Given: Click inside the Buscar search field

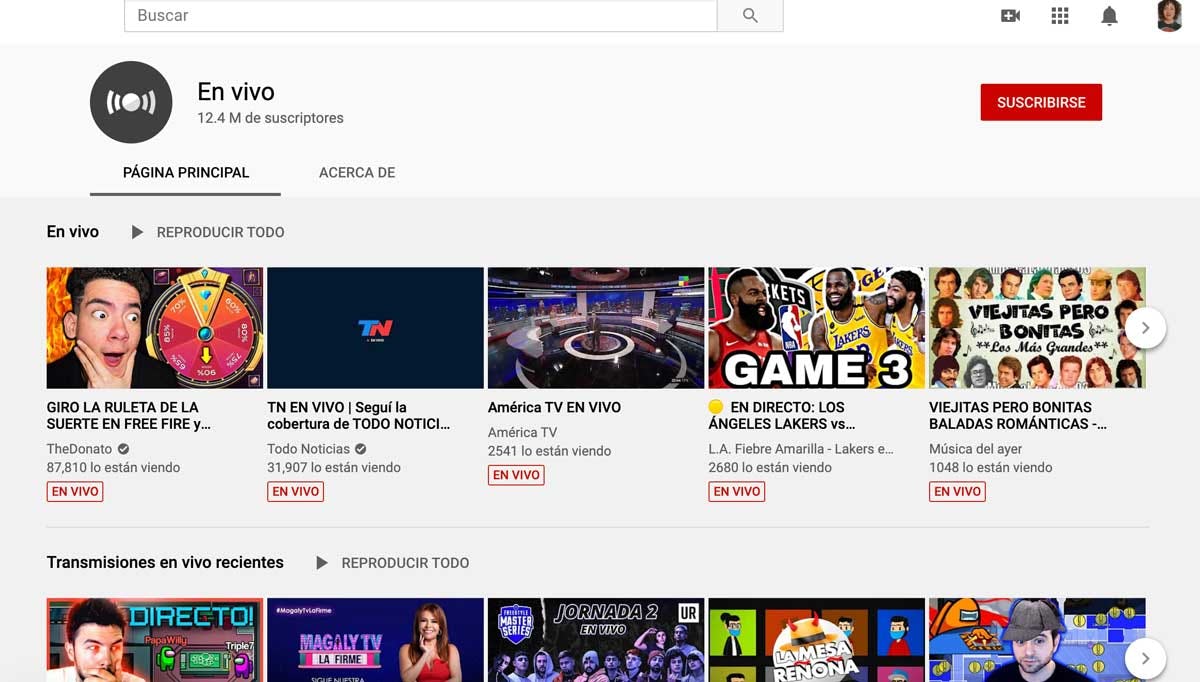Looking at the screenshot, I should click(x=400, y=16).
